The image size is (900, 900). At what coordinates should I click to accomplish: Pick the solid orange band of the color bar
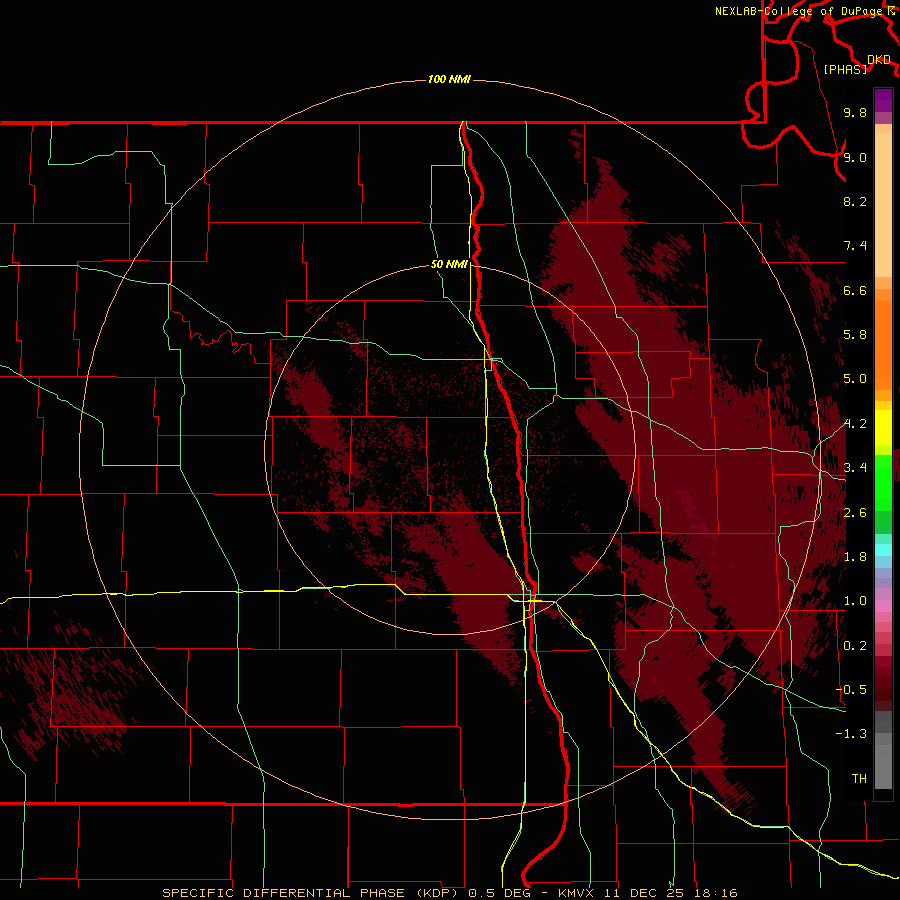883,345
